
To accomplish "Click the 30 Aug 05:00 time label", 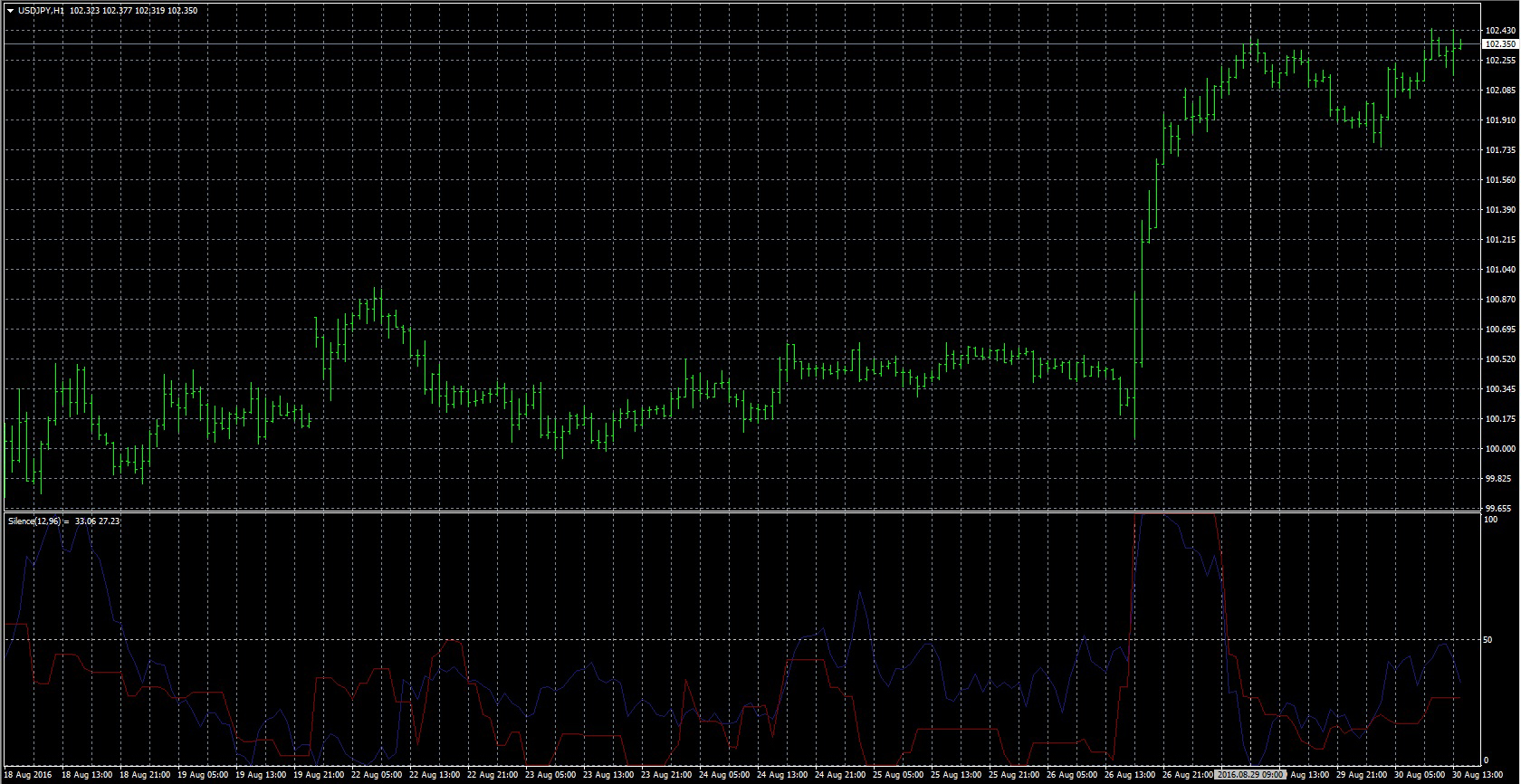I will 1420,775.
